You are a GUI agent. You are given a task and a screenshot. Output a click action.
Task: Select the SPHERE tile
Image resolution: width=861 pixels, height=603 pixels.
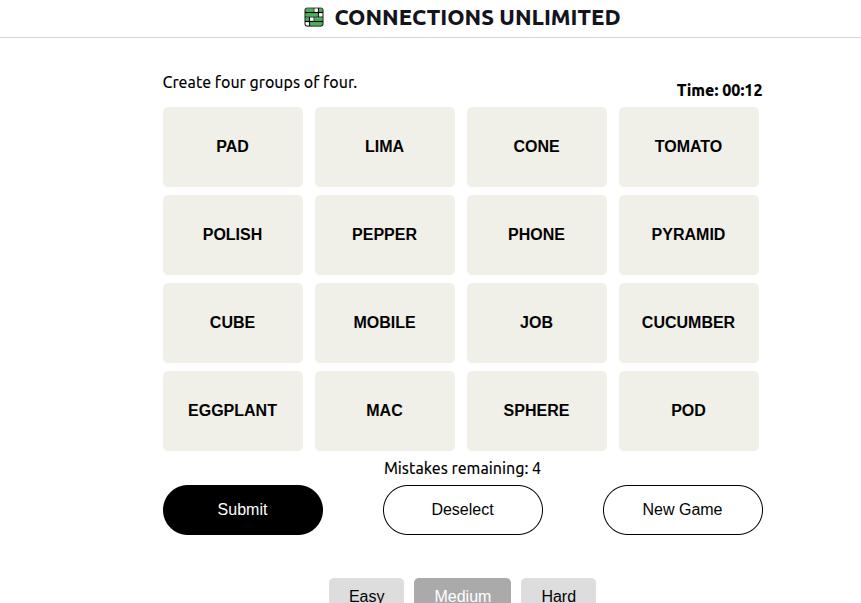click(537, 411)
